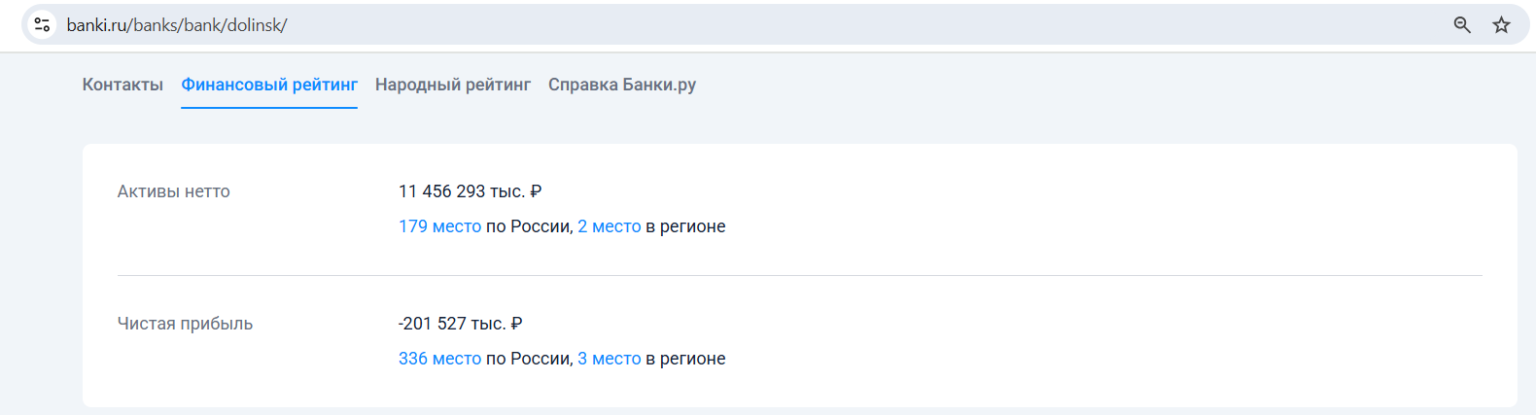Viewport: 1536px width, 415px height.
Task: Click the site information icon in address bar
Action: (x=42, y=25)
